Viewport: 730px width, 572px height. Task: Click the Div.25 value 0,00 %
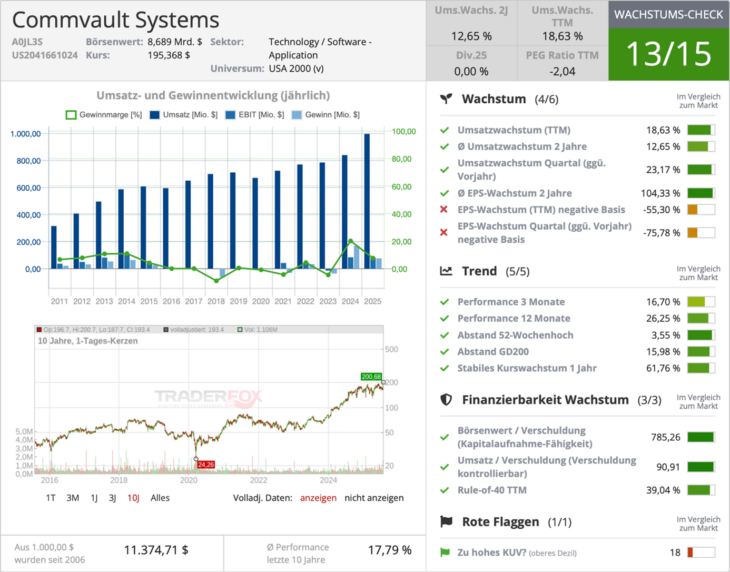pos(471,71)
